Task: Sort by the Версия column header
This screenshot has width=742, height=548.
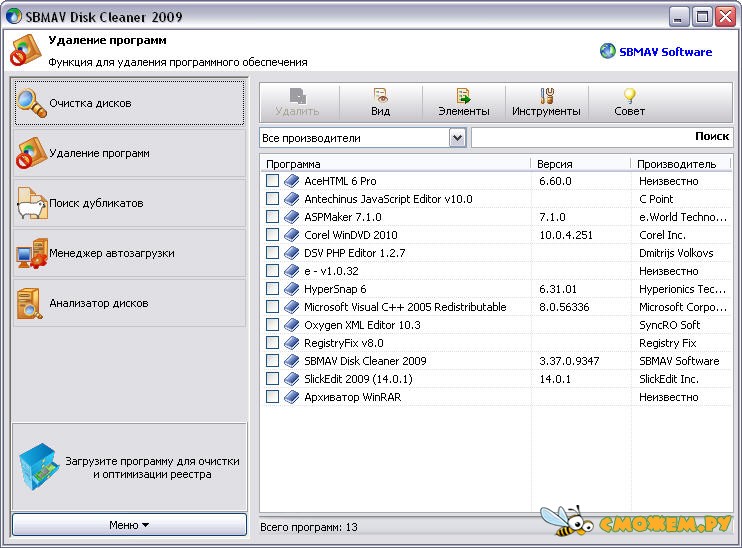Action: tap(581, 164)
